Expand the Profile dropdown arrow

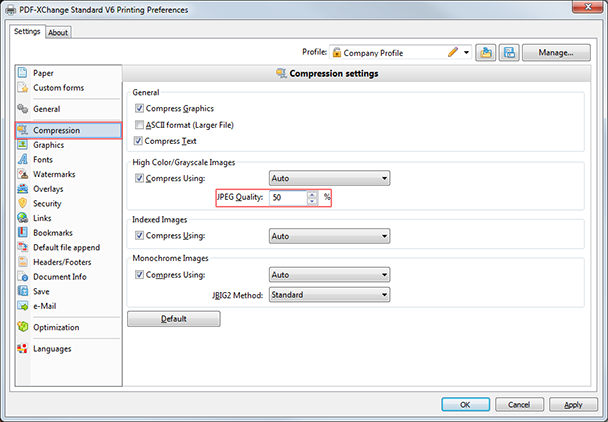[x=466, y=52]
